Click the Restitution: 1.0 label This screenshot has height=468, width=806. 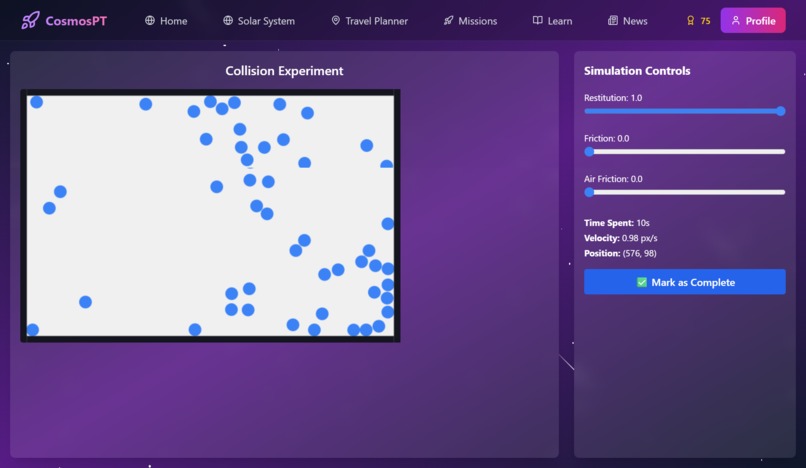[x=613, y=98]
